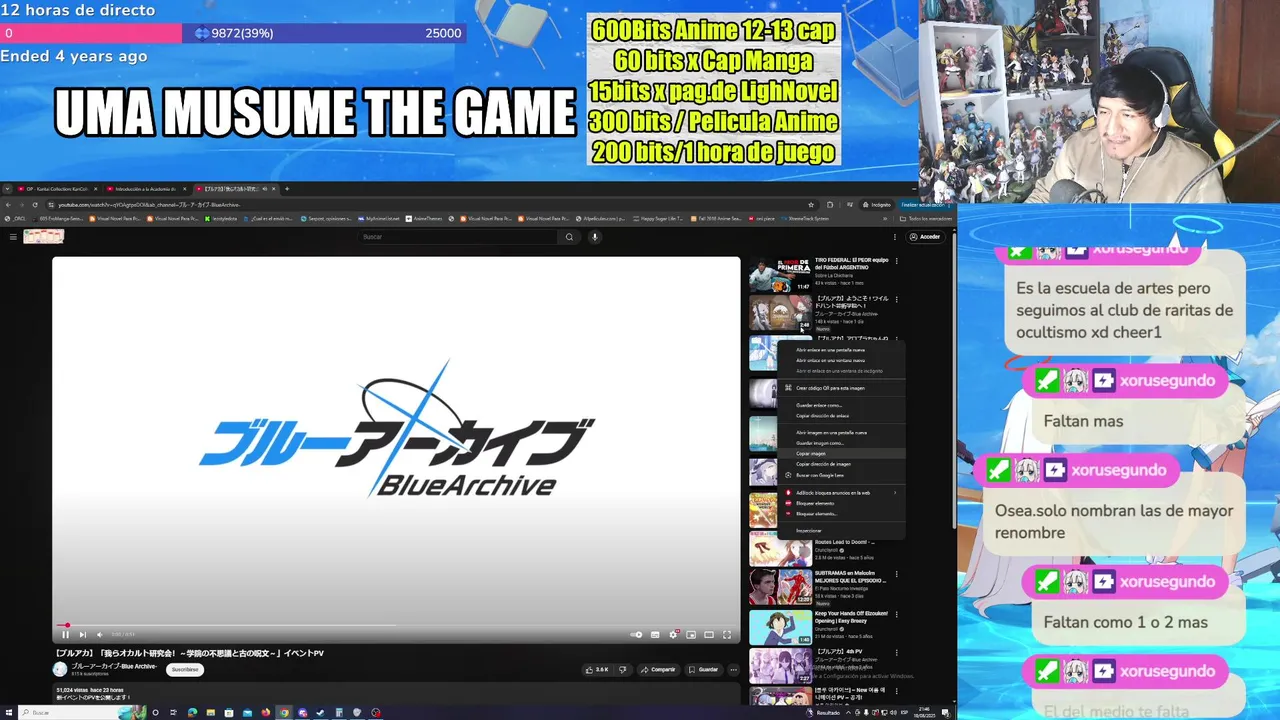The image size is (1280, 720).
Task: Reload the page in browser toolbar
Action: 35,204
